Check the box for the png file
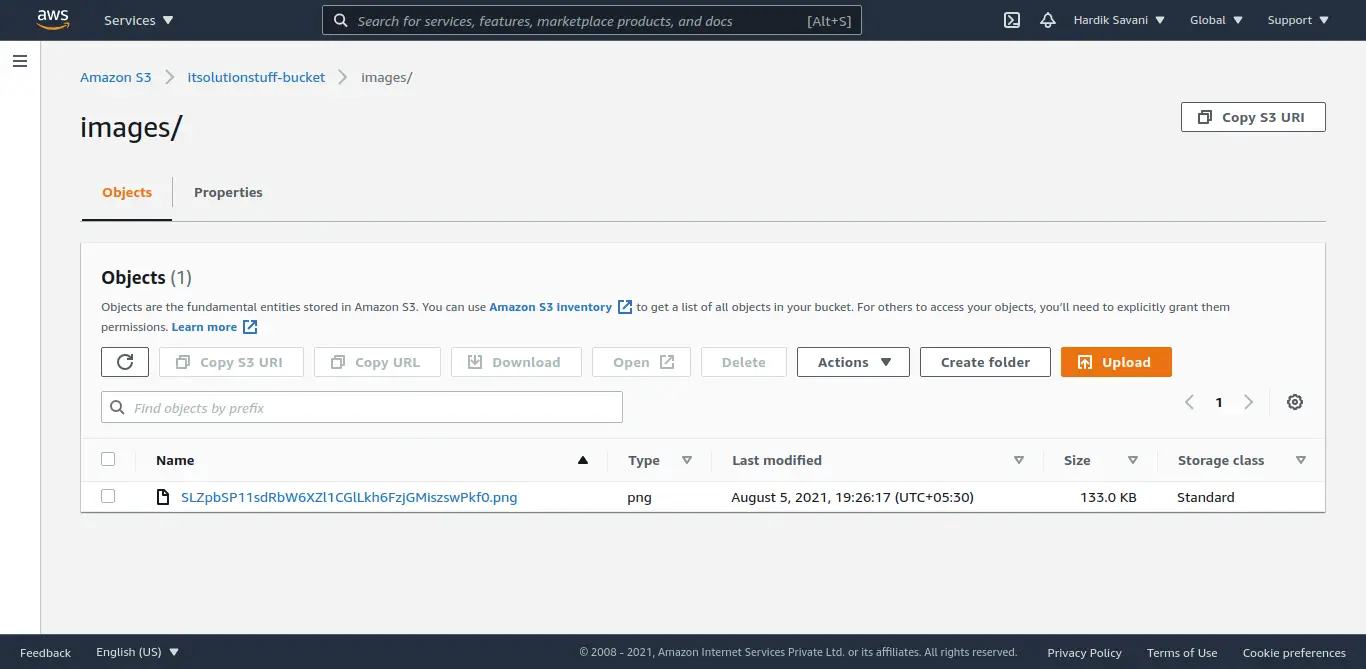 108,496
